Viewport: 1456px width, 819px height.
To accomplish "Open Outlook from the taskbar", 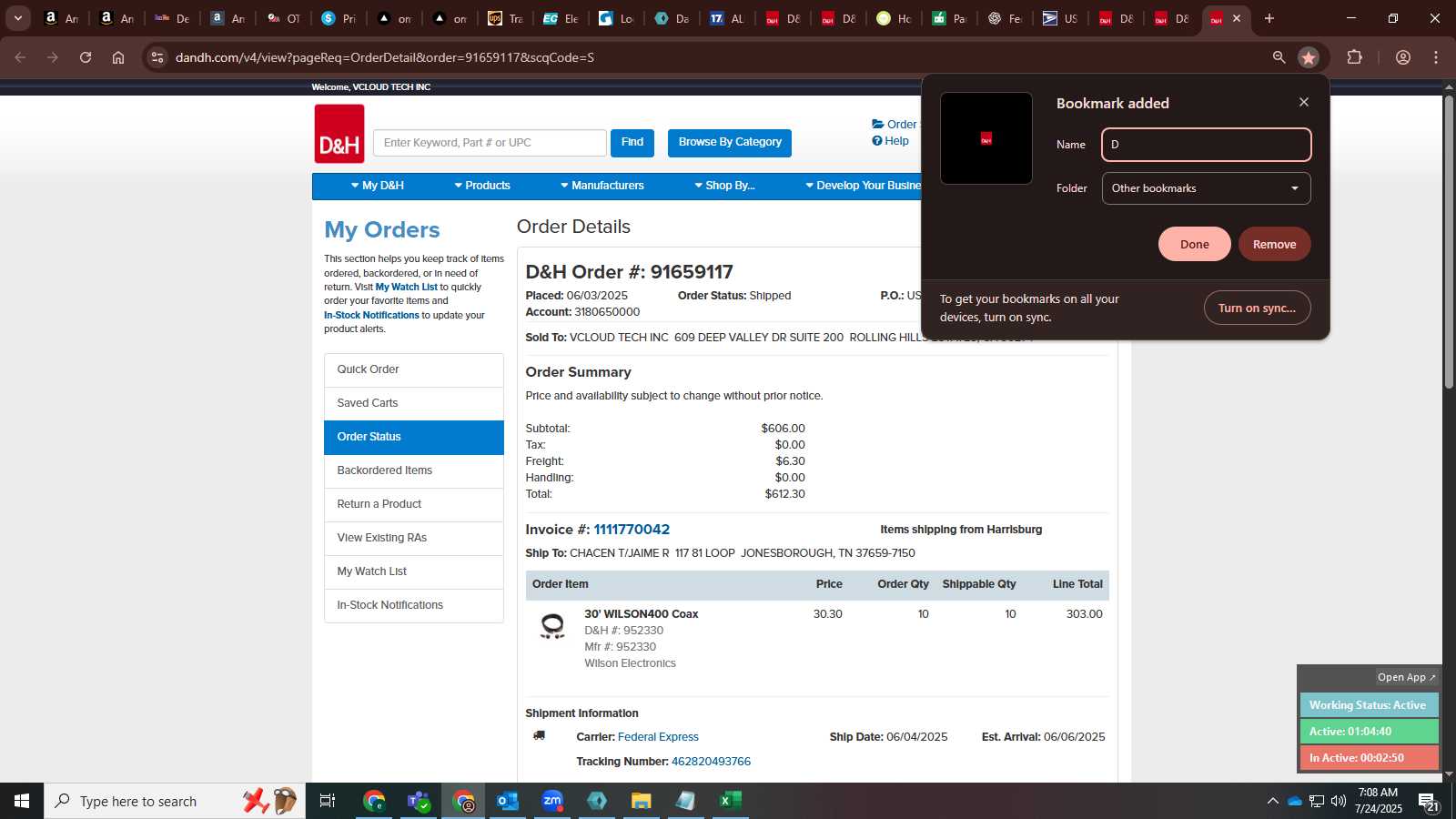I will point(507,801).
